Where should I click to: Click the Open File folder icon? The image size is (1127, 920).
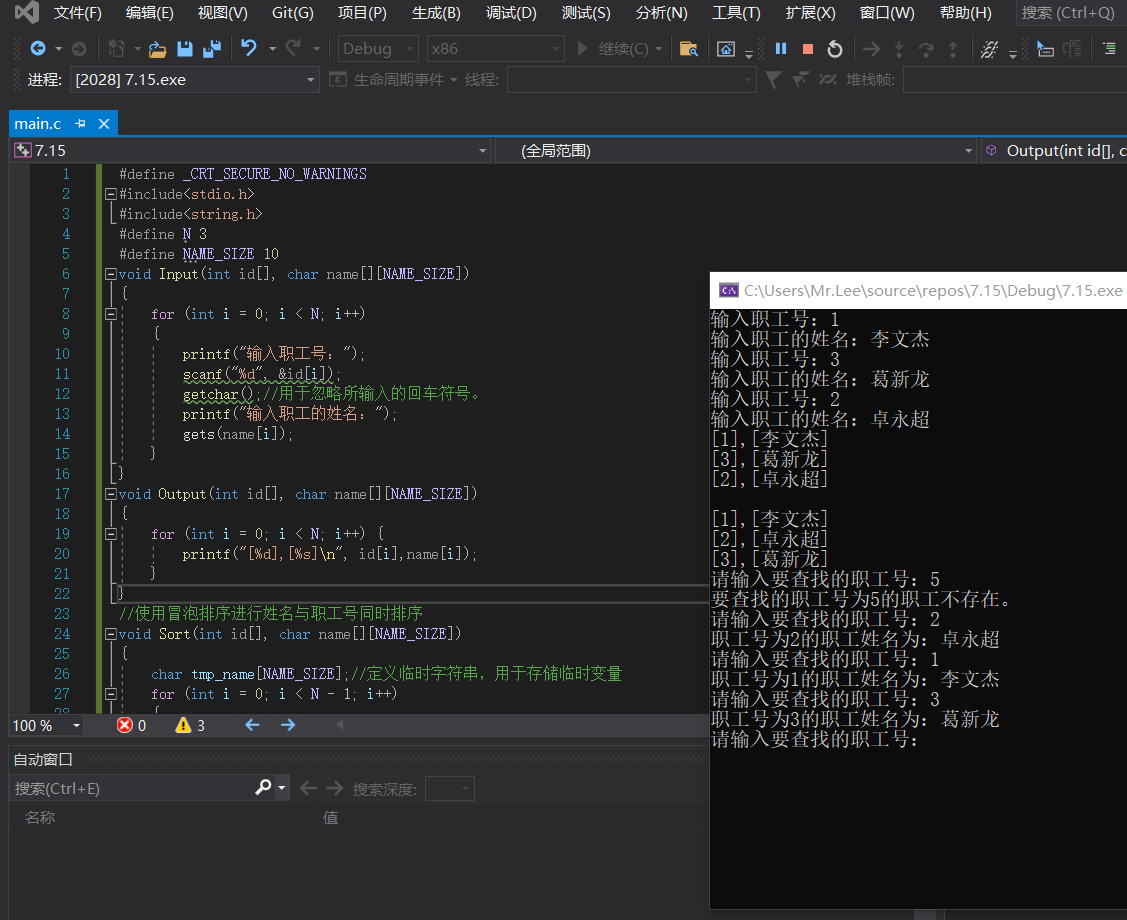tap(157, 48)
